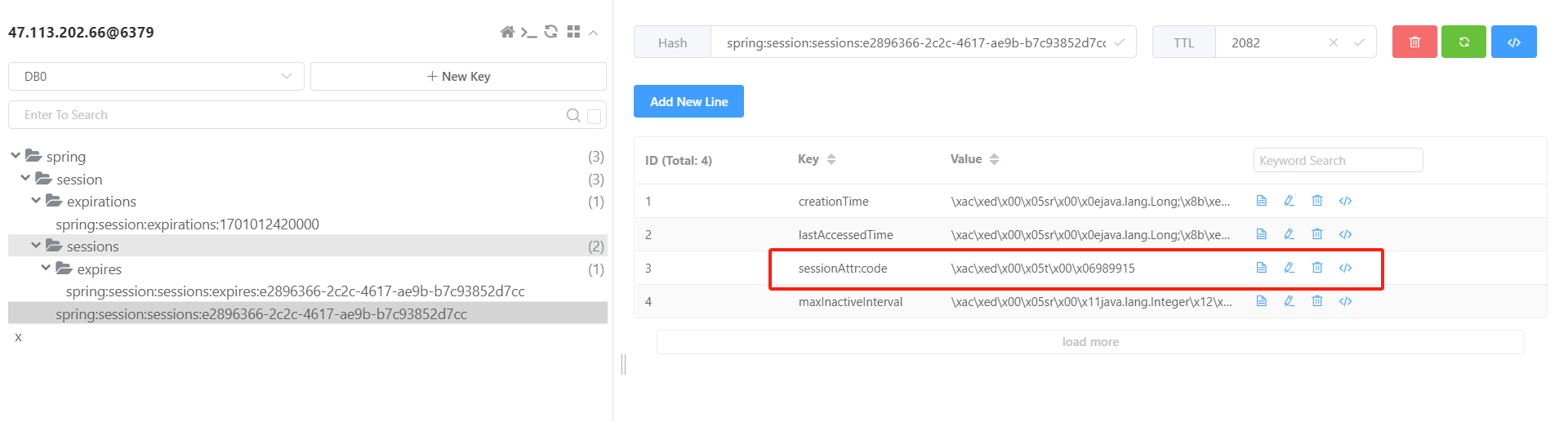Select the sessions expires e2896366 key
This screenshot has height=422, width=1568.
pyautogui.click(x=295, y=291)
